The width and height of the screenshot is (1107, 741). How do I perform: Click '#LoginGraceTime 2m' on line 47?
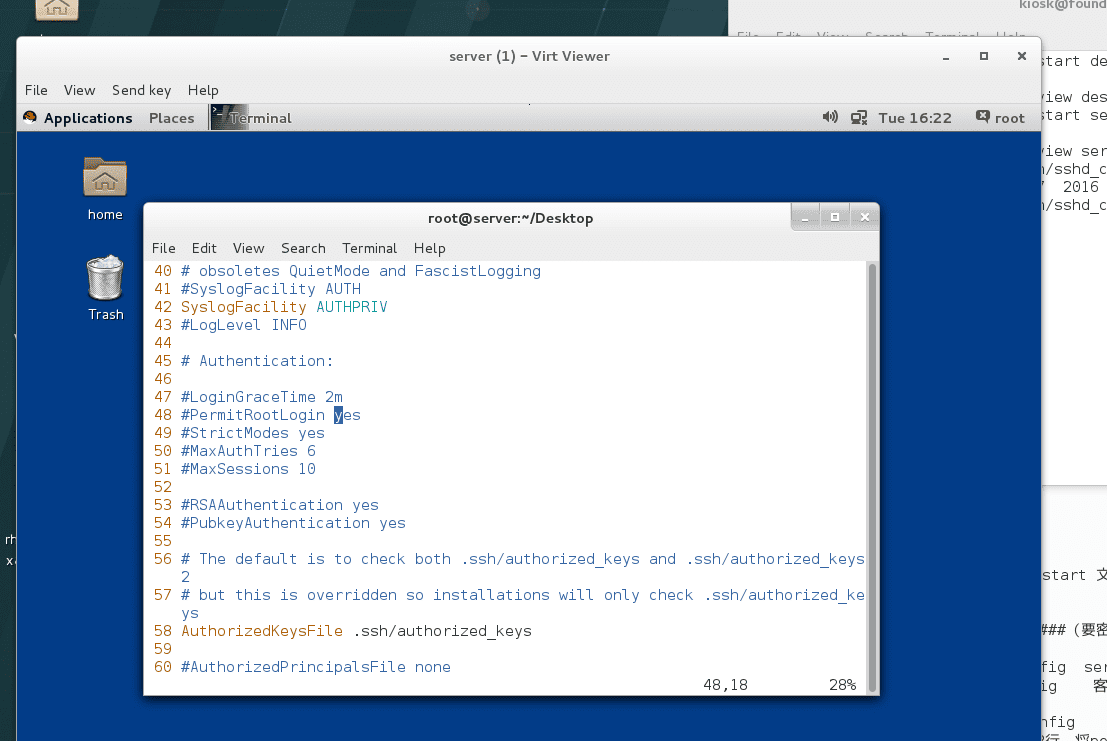(262, 397)
